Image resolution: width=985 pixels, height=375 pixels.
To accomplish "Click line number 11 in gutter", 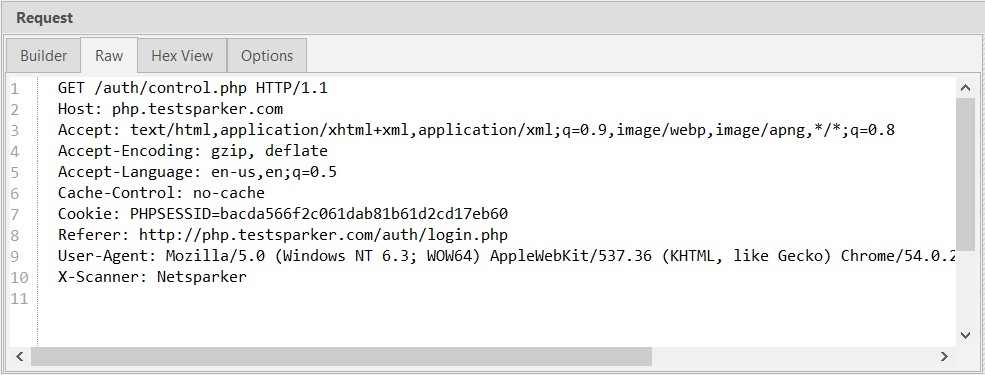I will [20, 298].
